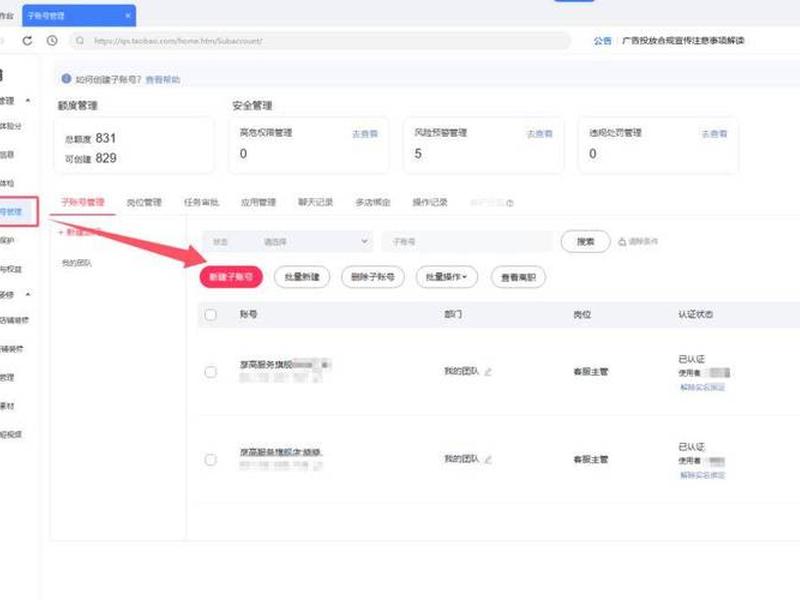800x600 pixels.
Task: Click the 认证状态 column header
Action: [x=695, y=314]
